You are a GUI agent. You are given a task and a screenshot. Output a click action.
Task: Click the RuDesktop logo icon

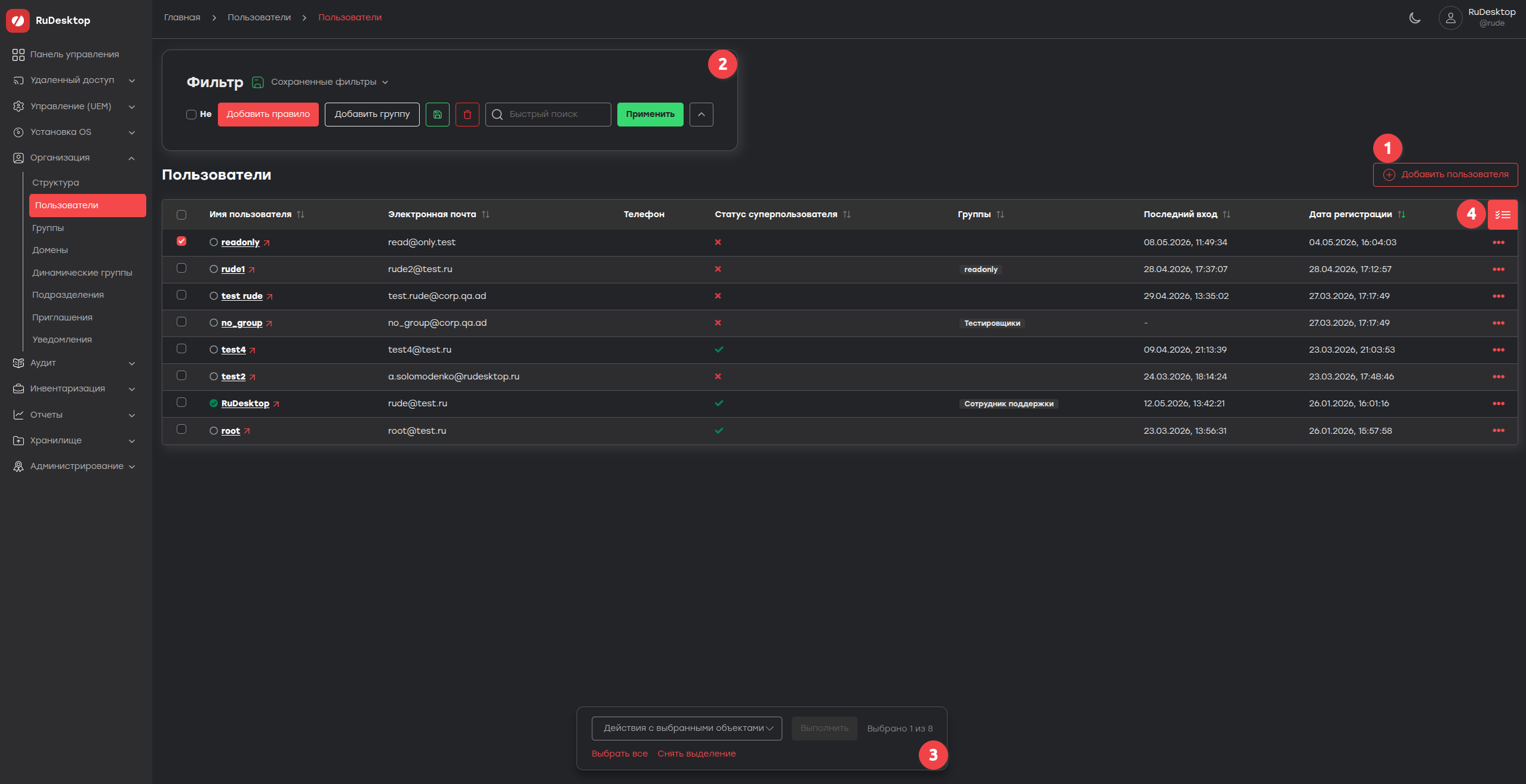[18, 20]
